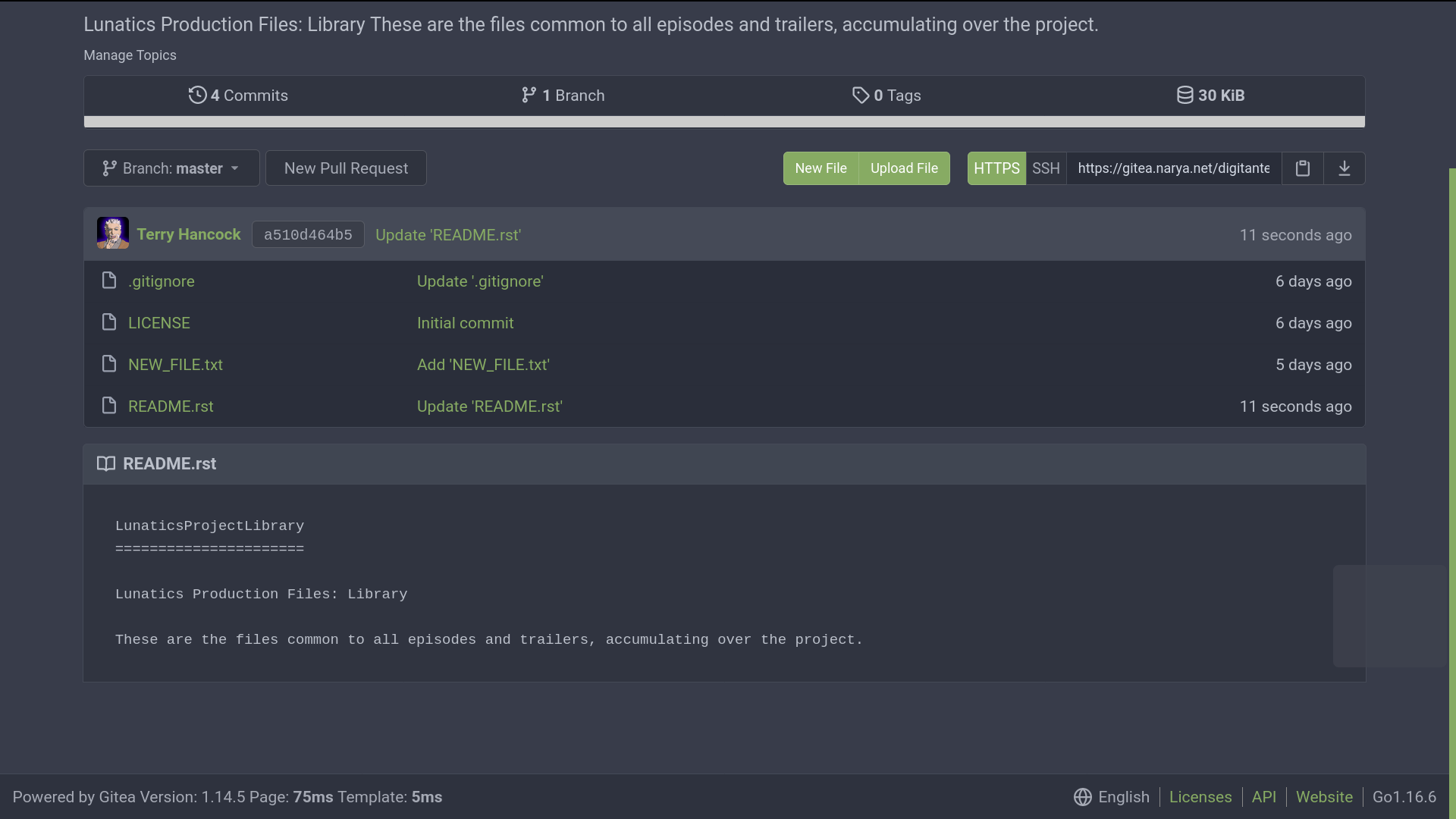Open the 0 Tags tab

[x=886, y=96]
